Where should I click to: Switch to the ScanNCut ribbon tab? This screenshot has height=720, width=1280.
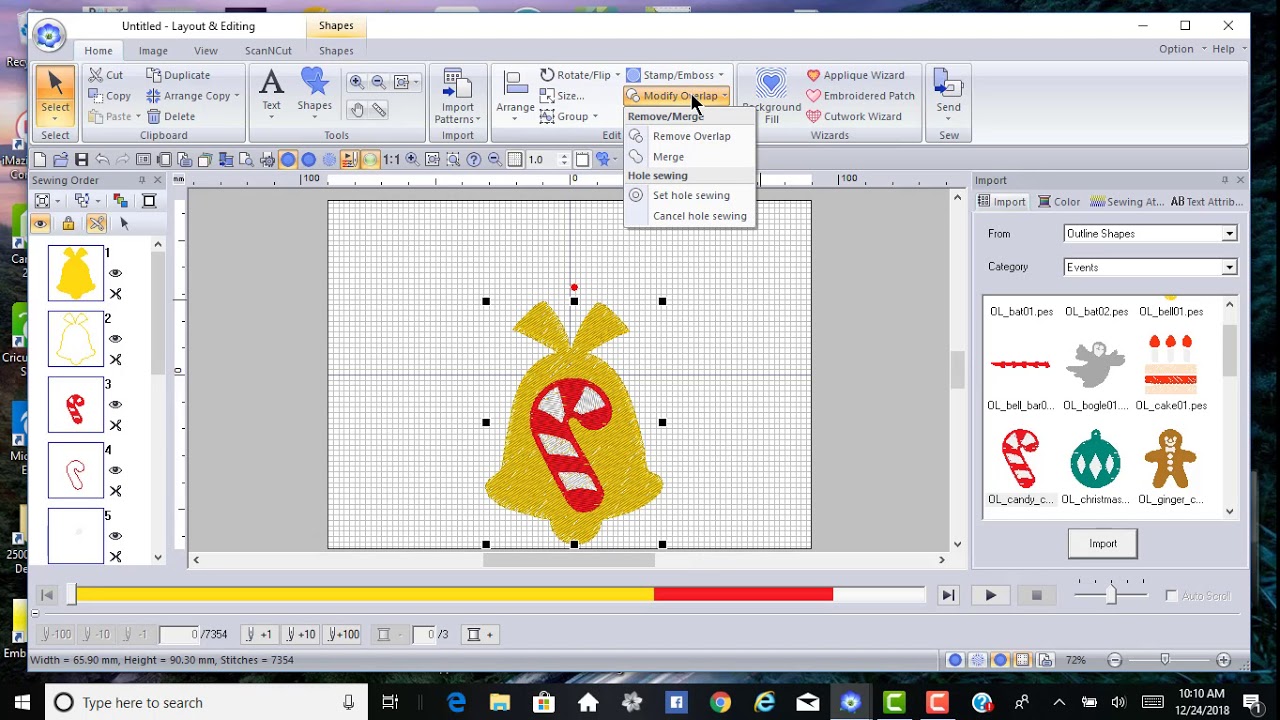tap(268, 51)
